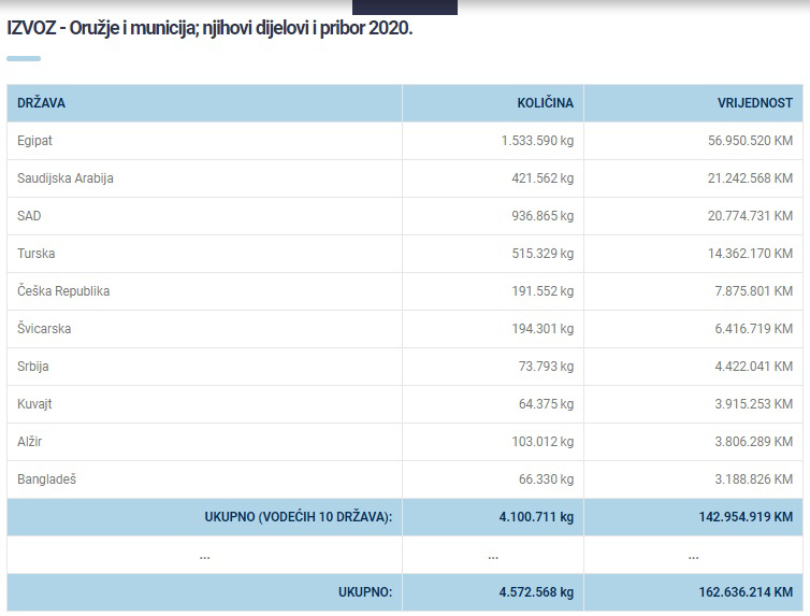
Task: Click the VRIJEDNOST column header
Action: tap(693, 103)
